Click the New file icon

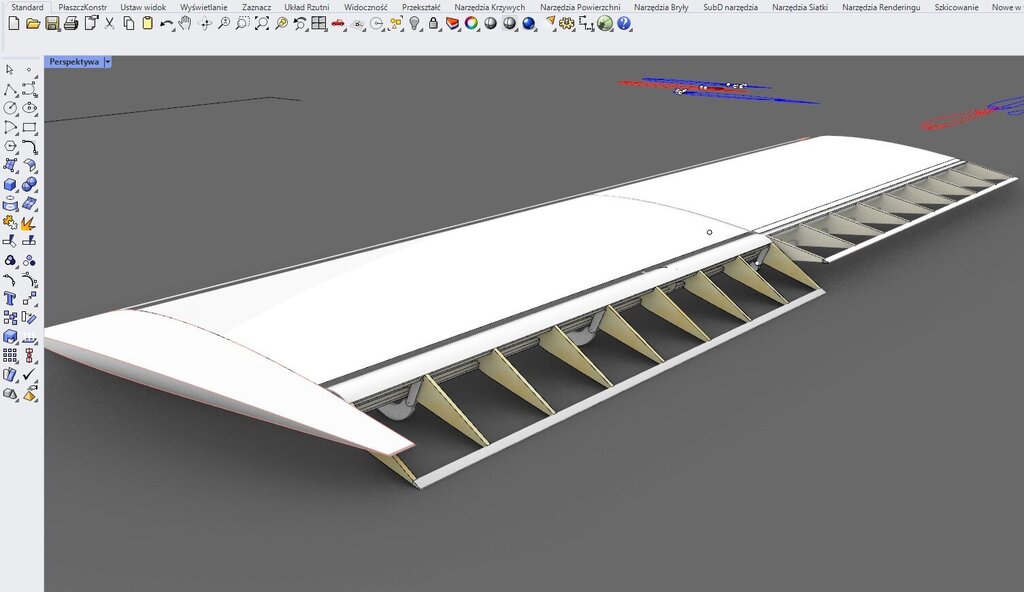pos(13,23)
